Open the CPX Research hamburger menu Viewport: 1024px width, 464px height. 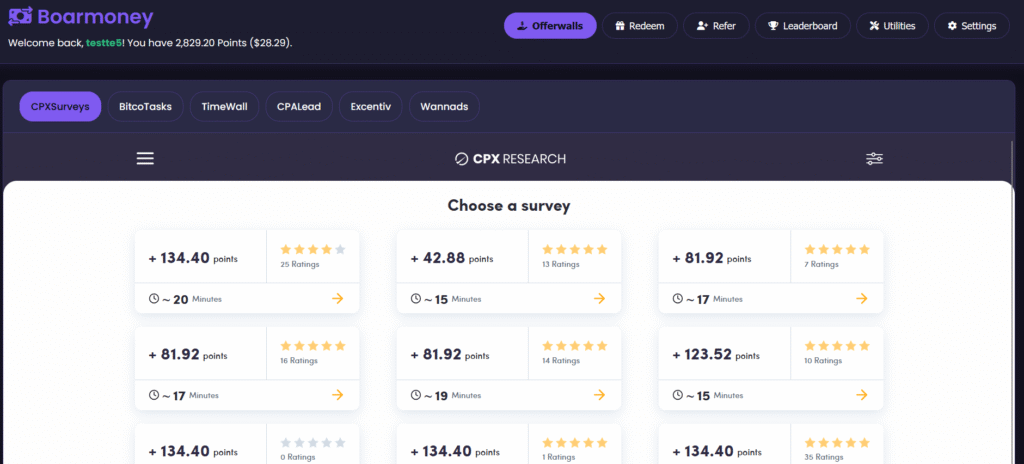(x=145, y=159)
